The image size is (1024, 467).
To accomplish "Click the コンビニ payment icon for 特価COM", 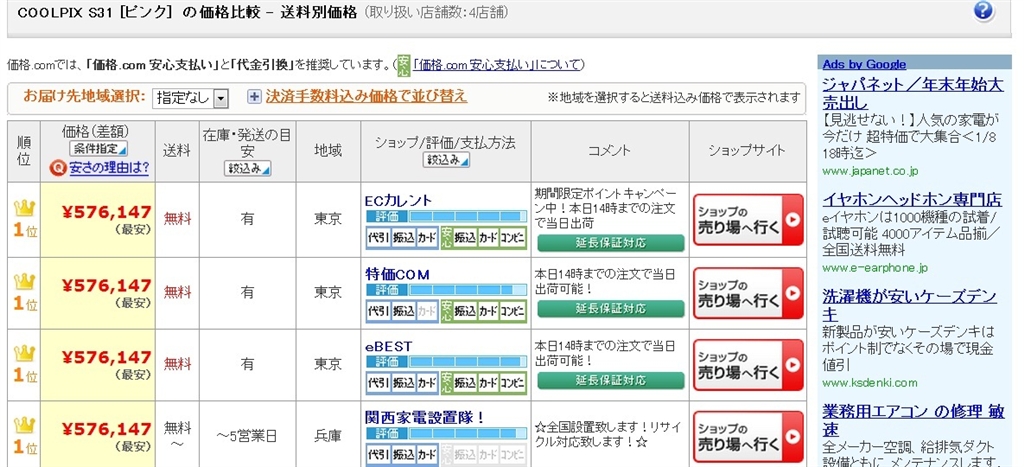I will 513,311.
